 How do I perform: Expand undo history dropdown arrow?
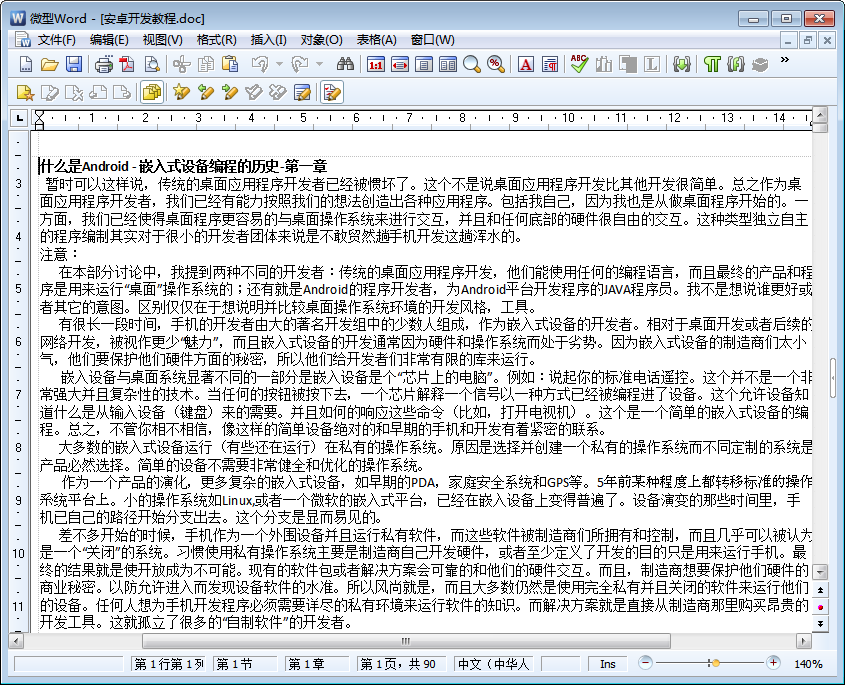[x=279, y=65]
